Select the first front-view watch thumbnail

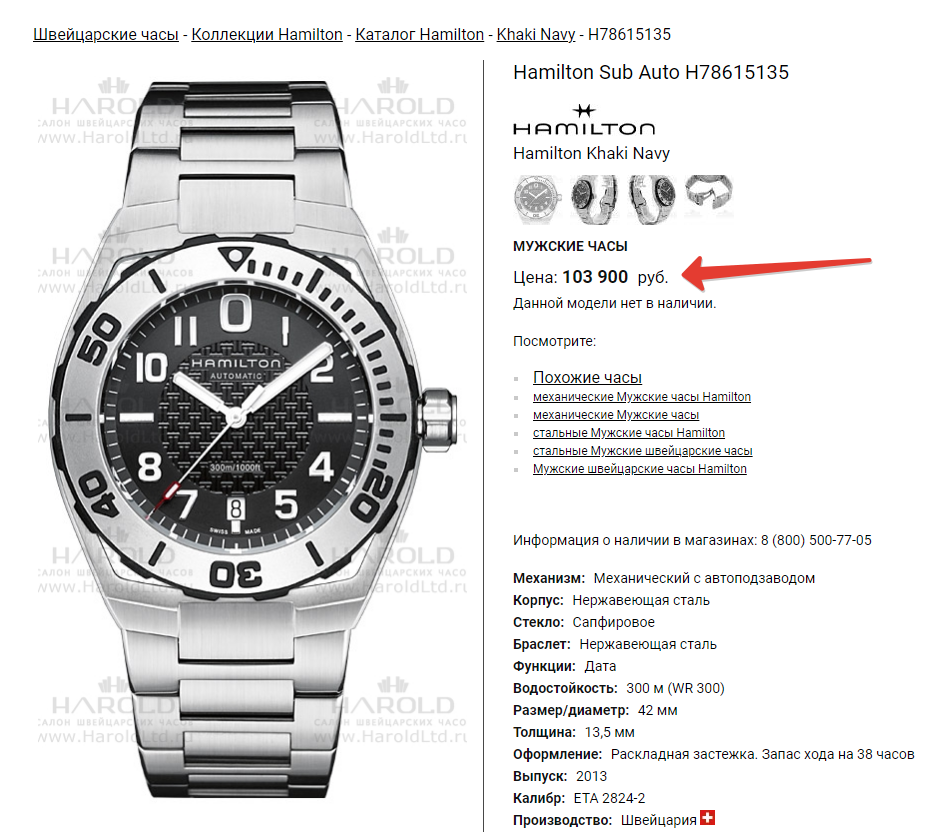coord(536,198)
